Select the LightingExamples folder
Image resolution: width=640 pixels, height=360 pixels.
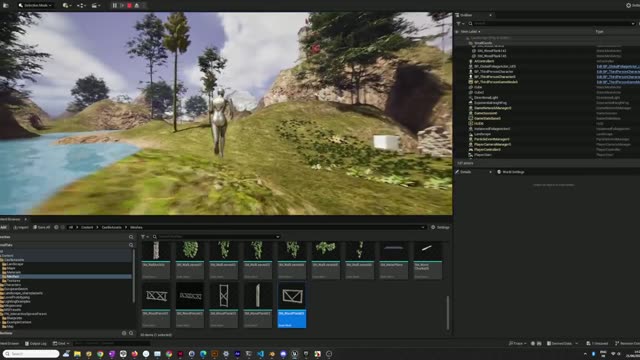17,301
